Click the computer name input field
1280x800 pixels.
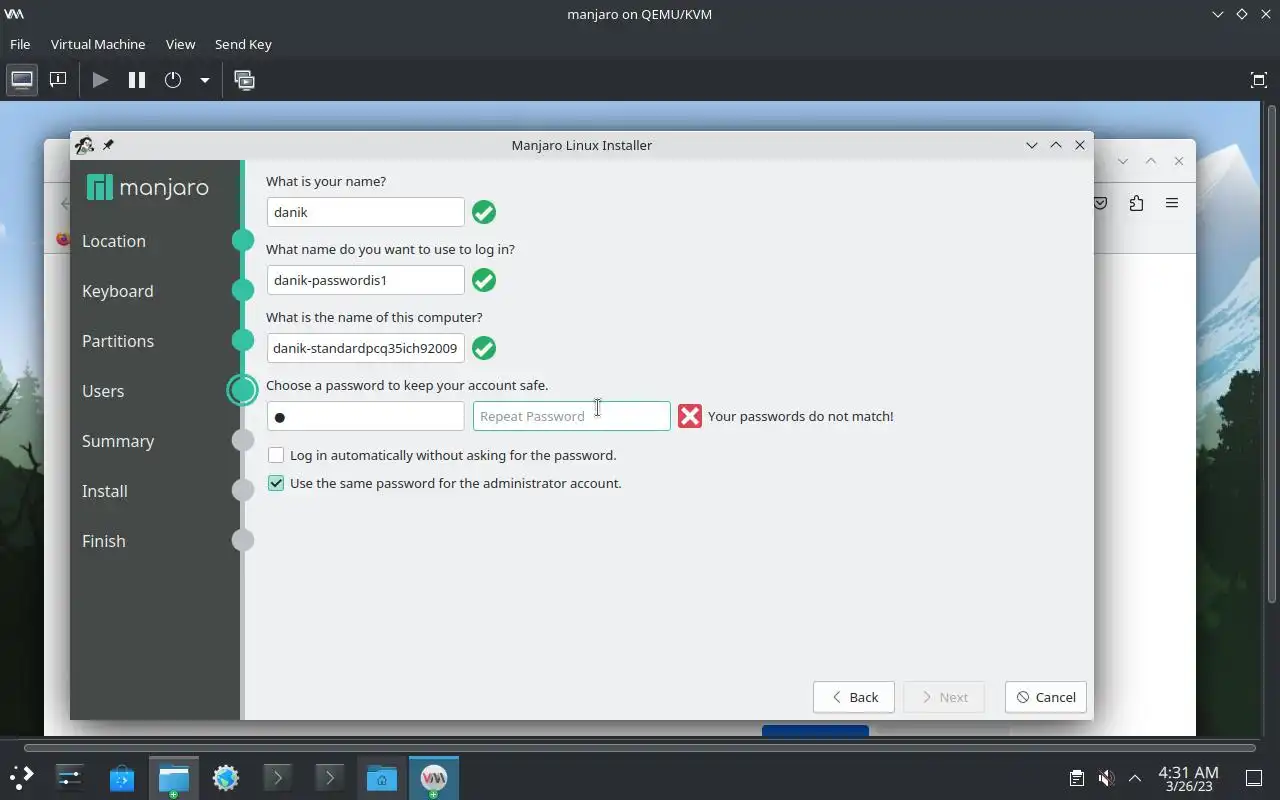tap(366, 348)
